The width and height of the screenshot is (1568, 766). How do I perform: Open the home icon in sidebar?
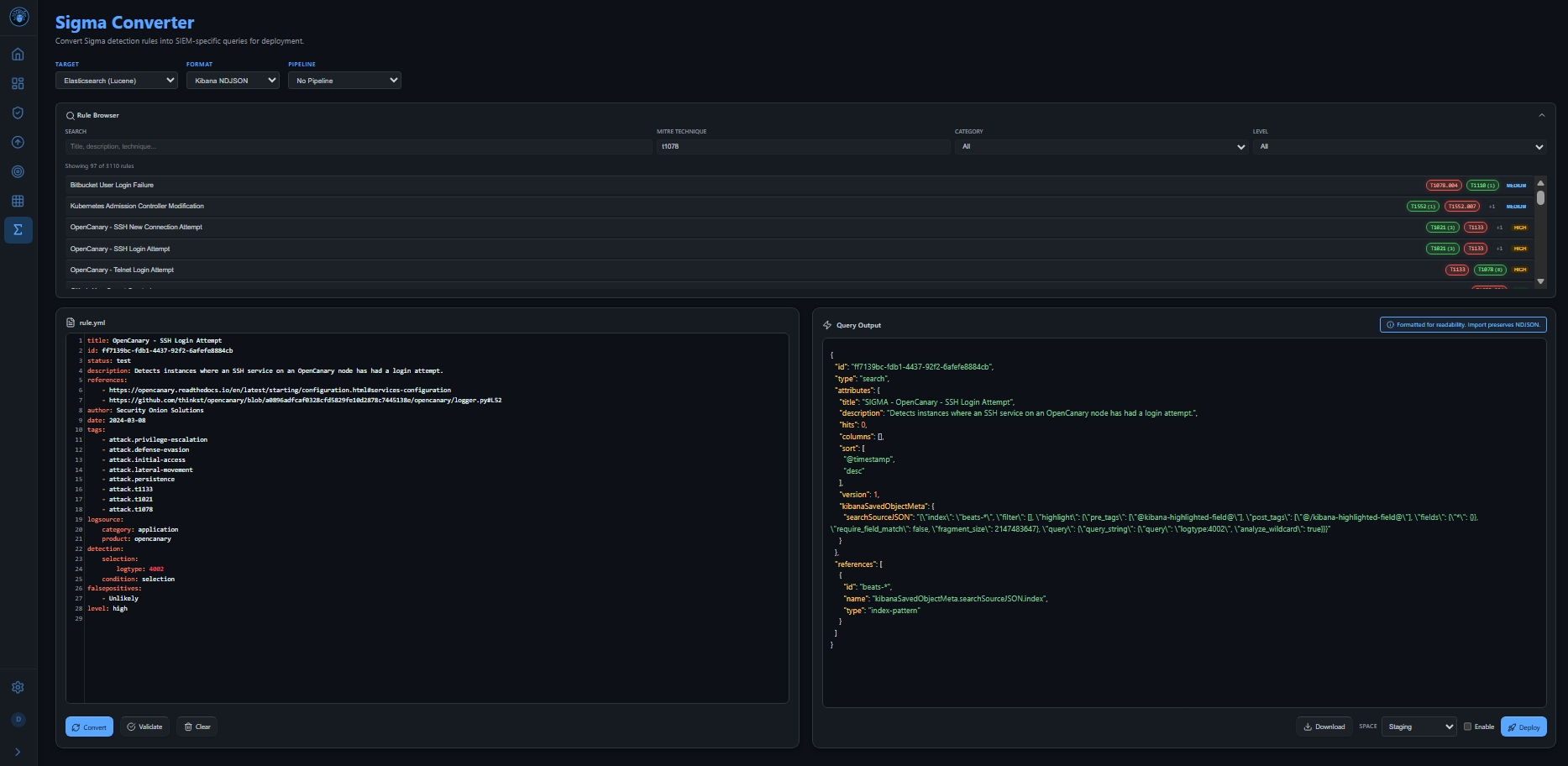pyautogui.click(x=18, y=55)
